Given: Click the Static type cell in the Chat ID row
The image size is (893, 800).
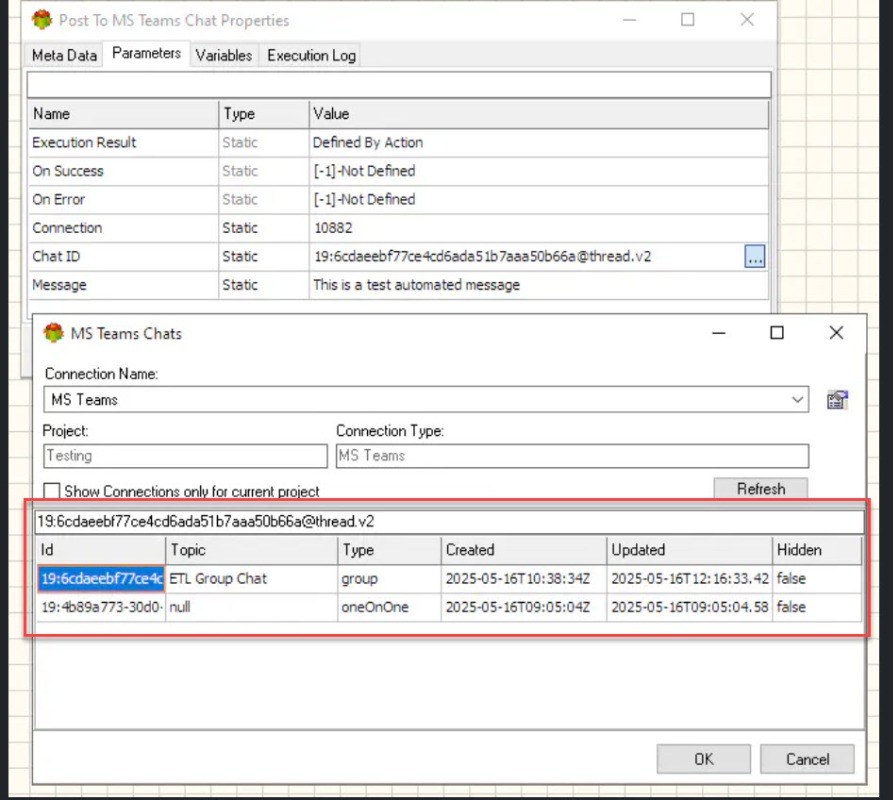Looking at the screenshot, I should click(x=264, y=256).
